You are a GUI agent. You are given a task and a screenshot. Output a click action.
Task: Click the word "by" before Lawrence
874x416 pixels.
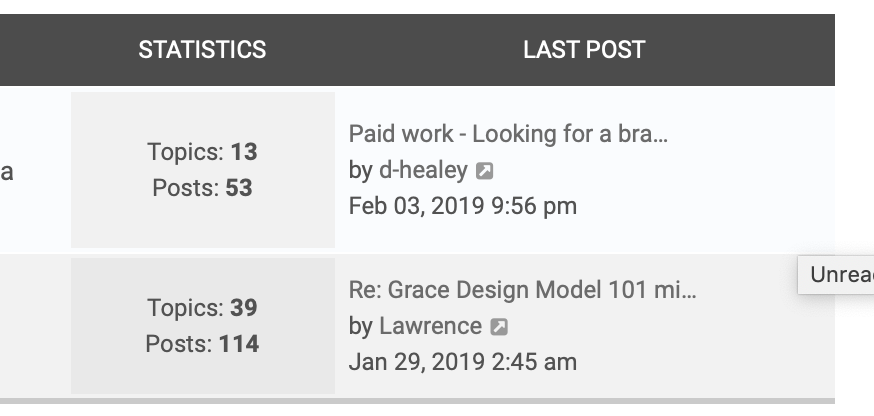[360, 327]
